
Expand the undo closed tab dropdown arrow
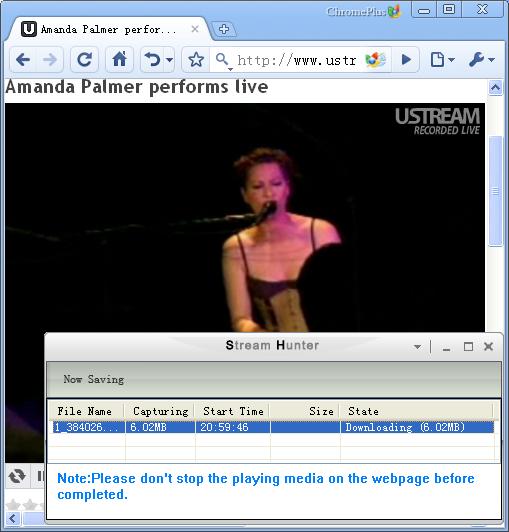tap(169, 60)
